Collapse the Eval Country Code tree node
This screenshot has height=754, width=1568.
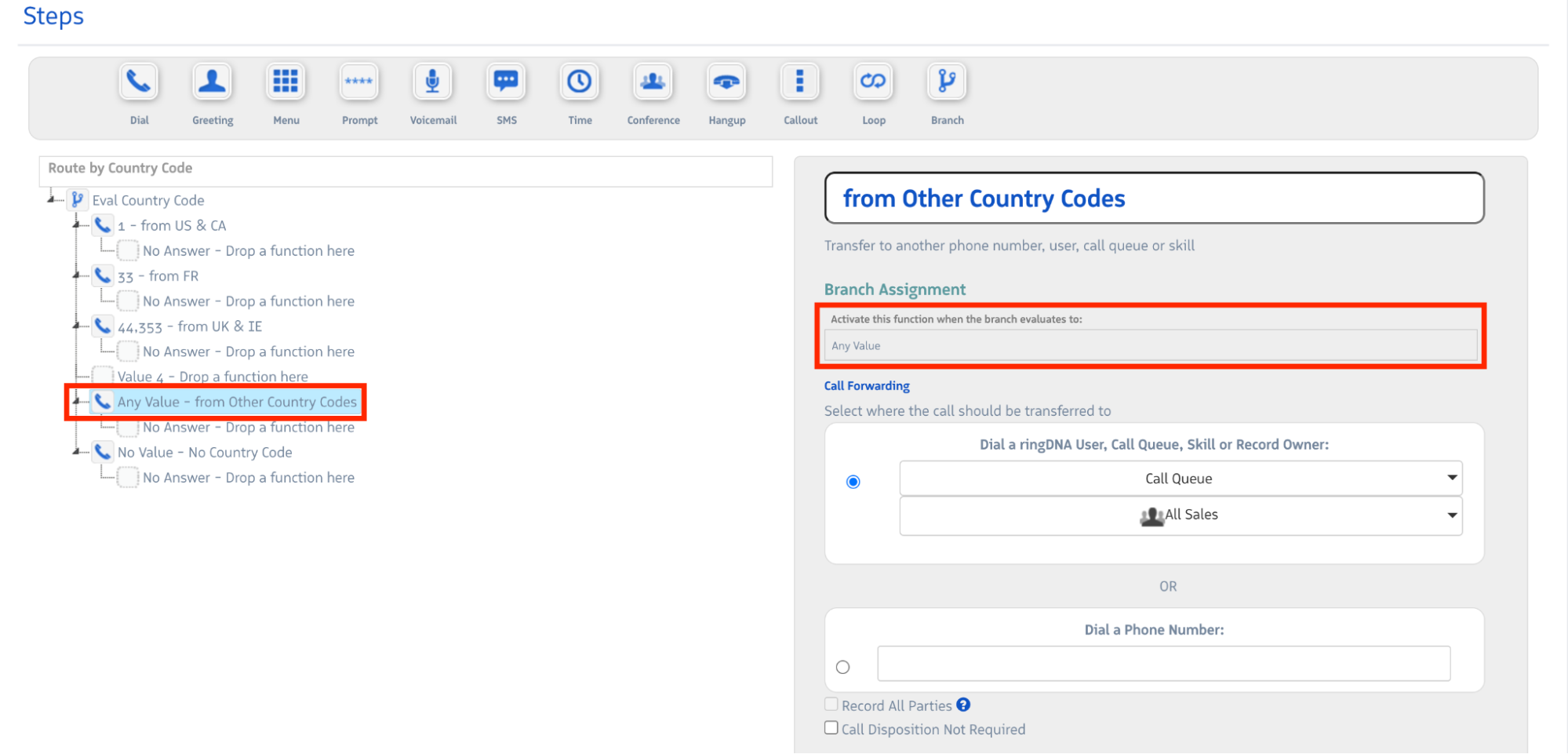(52, 200)
